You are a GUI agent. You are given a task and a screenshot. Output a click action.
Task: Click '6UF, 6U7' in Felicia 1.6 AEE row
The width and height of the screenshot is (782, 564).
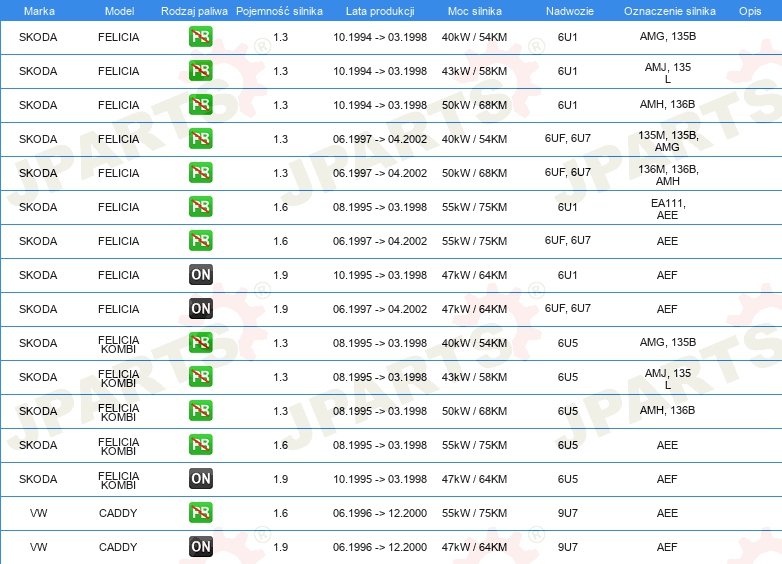[568, 240]
